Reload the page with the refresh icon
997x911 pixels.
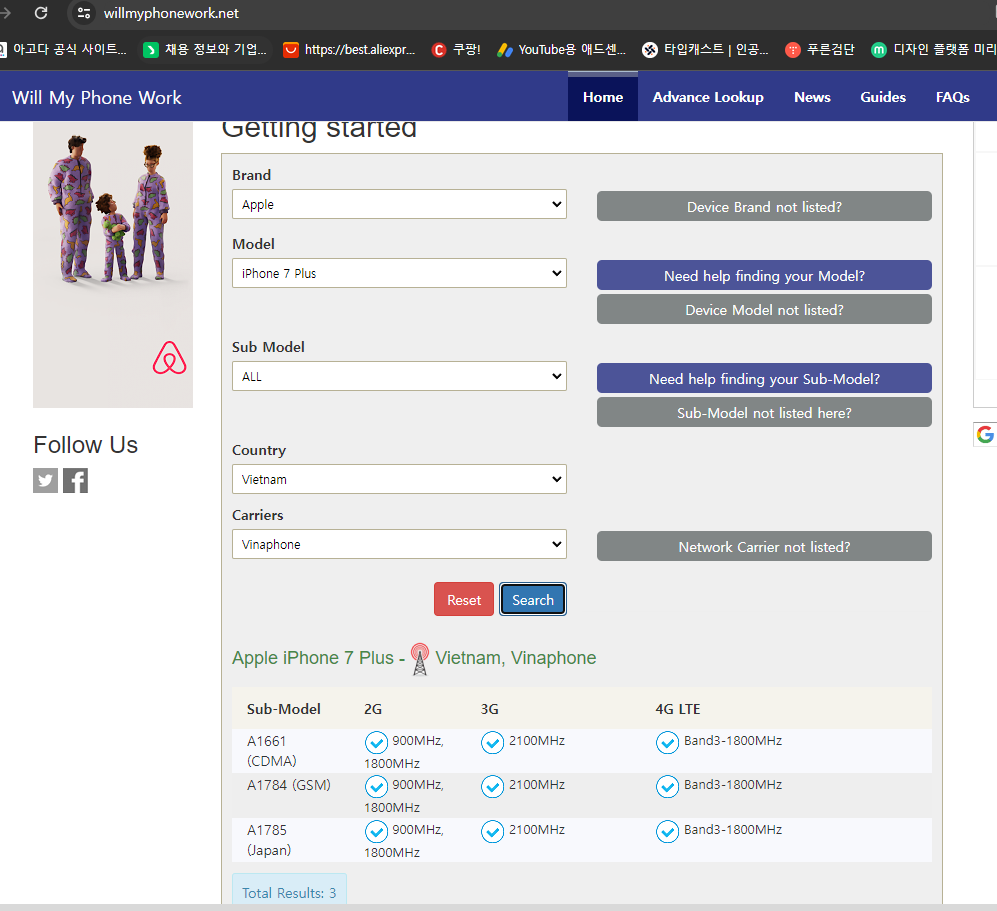tap(41, 13)
